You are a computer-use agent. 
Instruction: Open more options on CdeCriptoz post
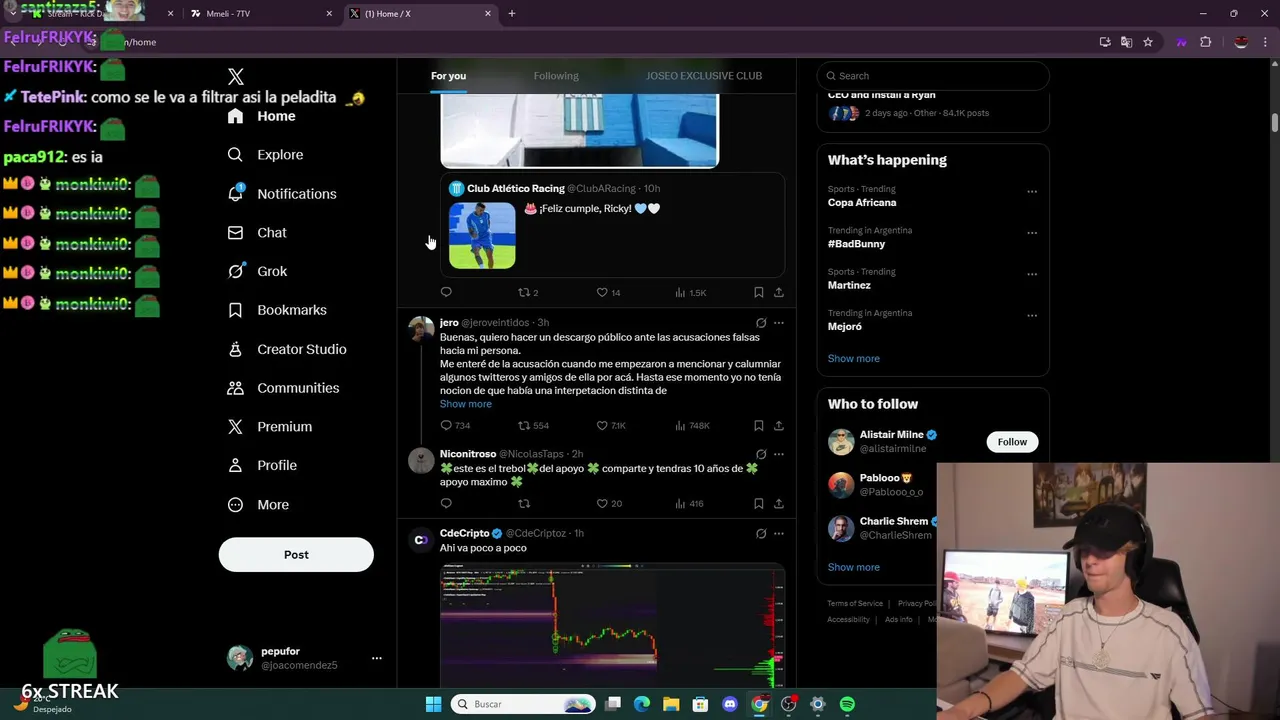point(779,534)
